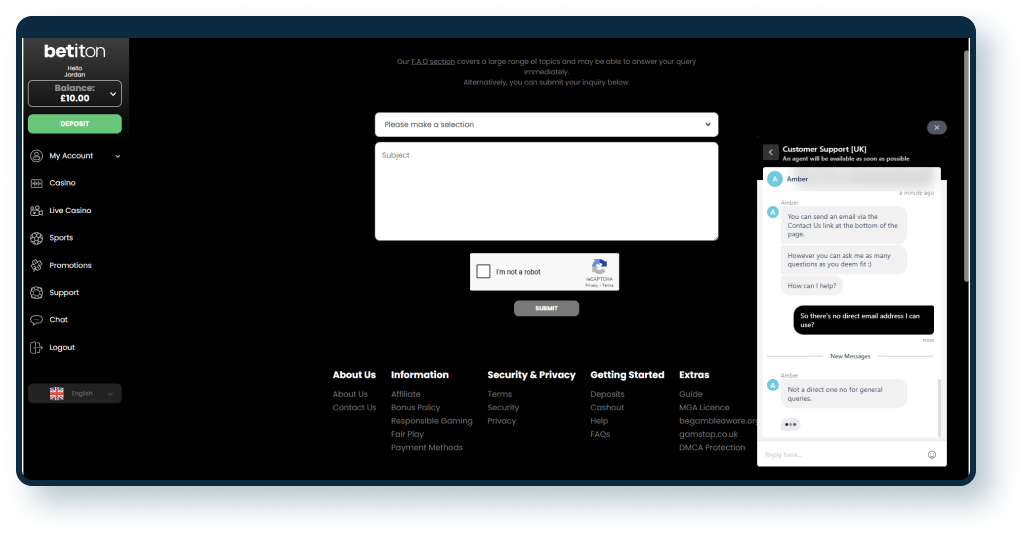Click the Promotions megaphone icon

(x=37, y=265)
